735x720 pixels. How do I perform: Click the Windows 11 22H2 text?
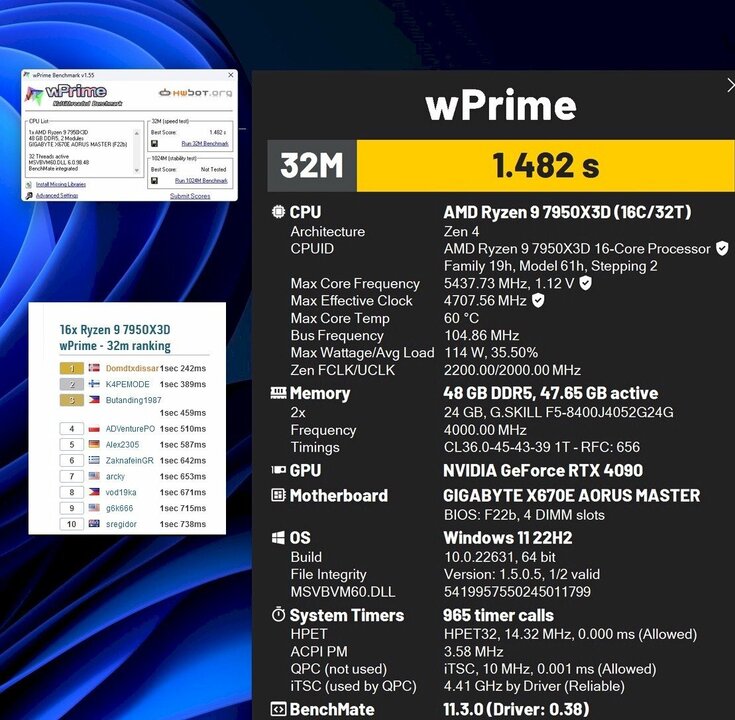pos(508,538)
